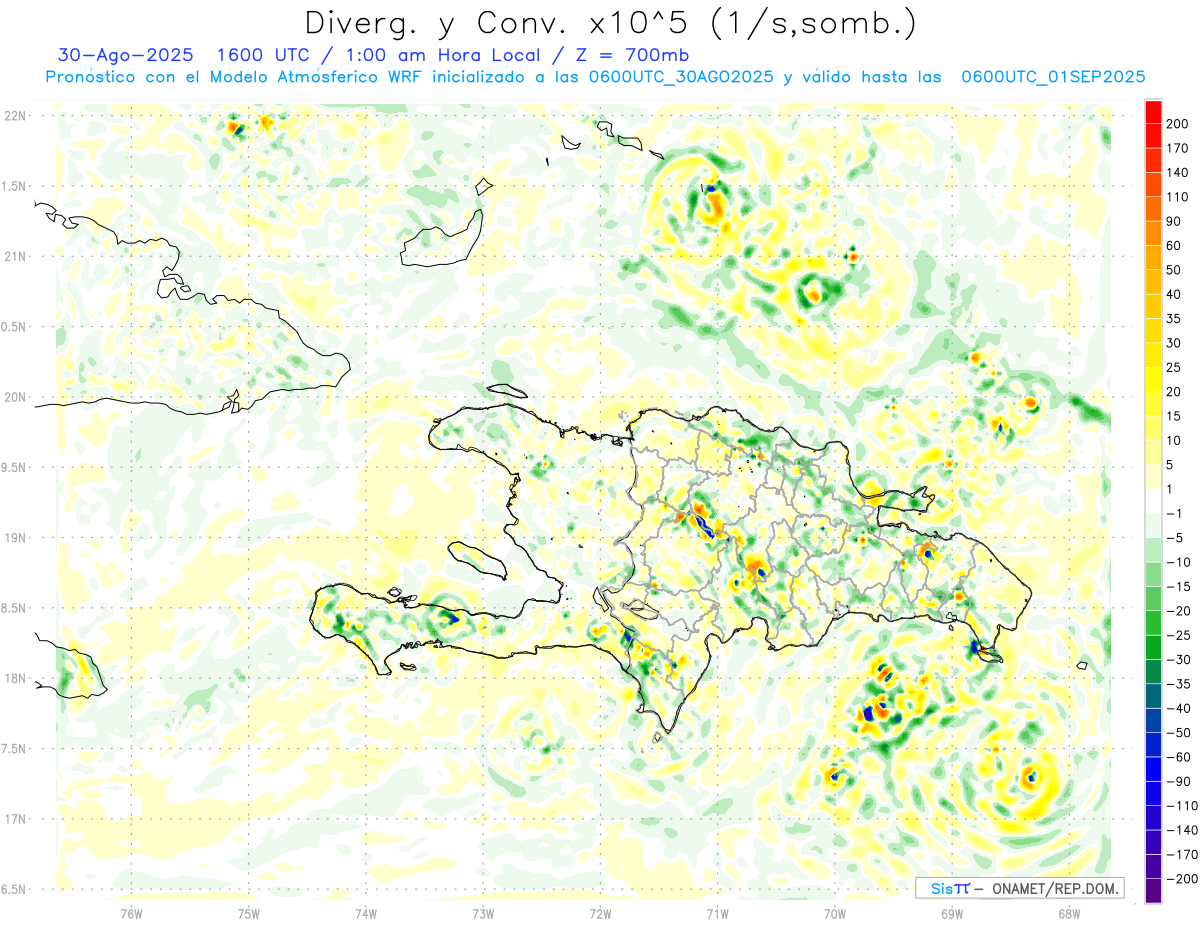Click the legend value '-5'
This screenshot has height=927, width=1200.
pos(1176,538)
